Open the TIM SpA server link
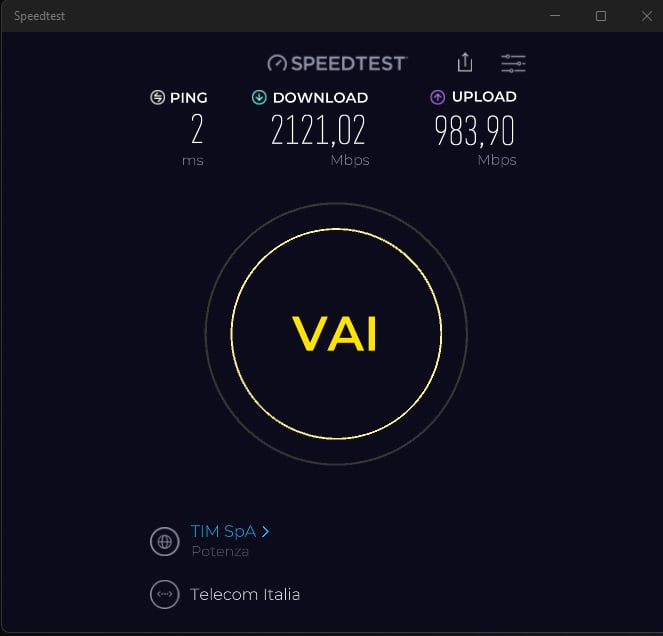The width and height of the screenshot is (663, 636). [x=223, y=532]
